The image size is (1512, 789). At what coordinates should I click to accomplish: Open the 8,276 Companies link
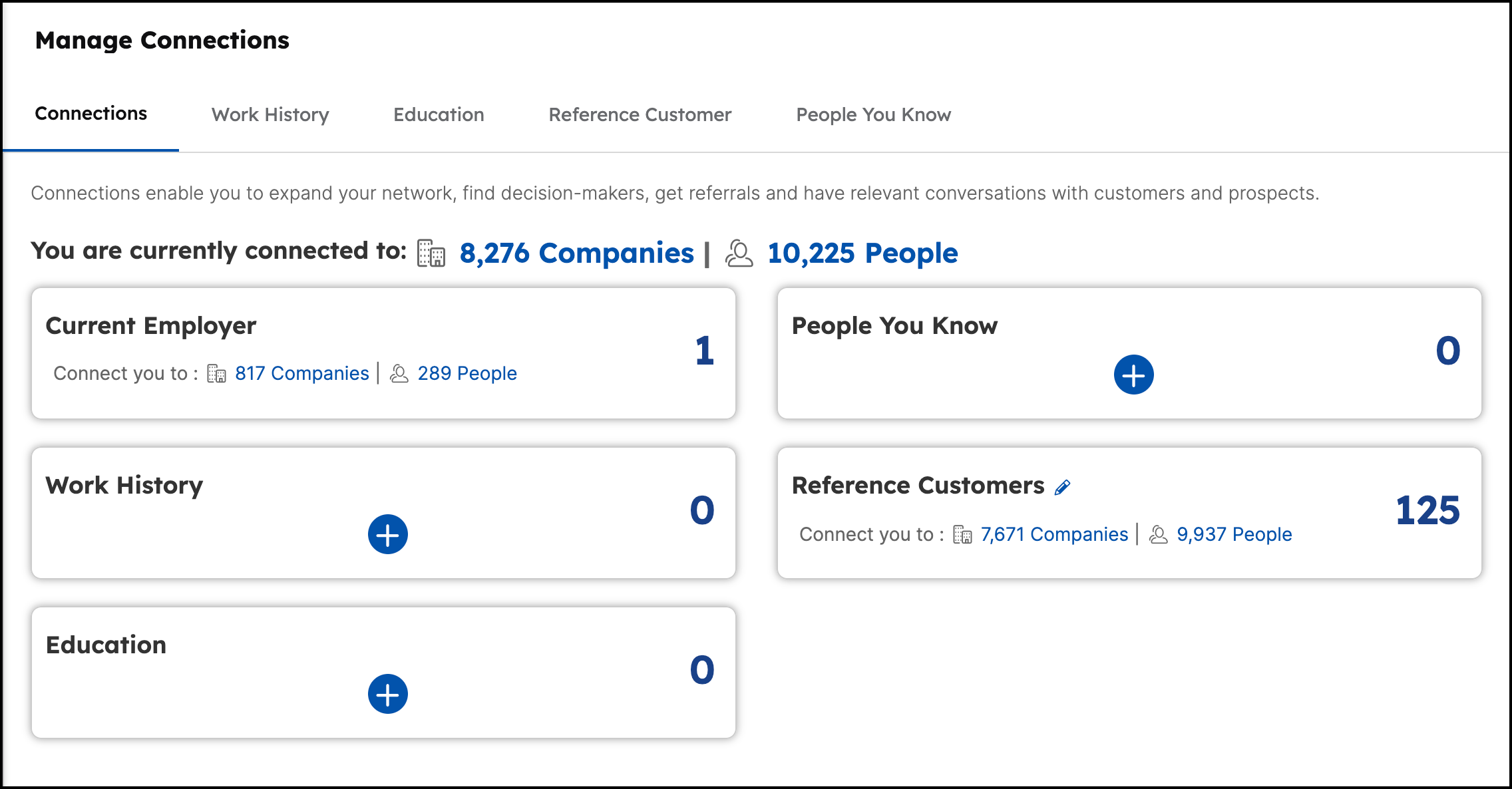[576, 253]
